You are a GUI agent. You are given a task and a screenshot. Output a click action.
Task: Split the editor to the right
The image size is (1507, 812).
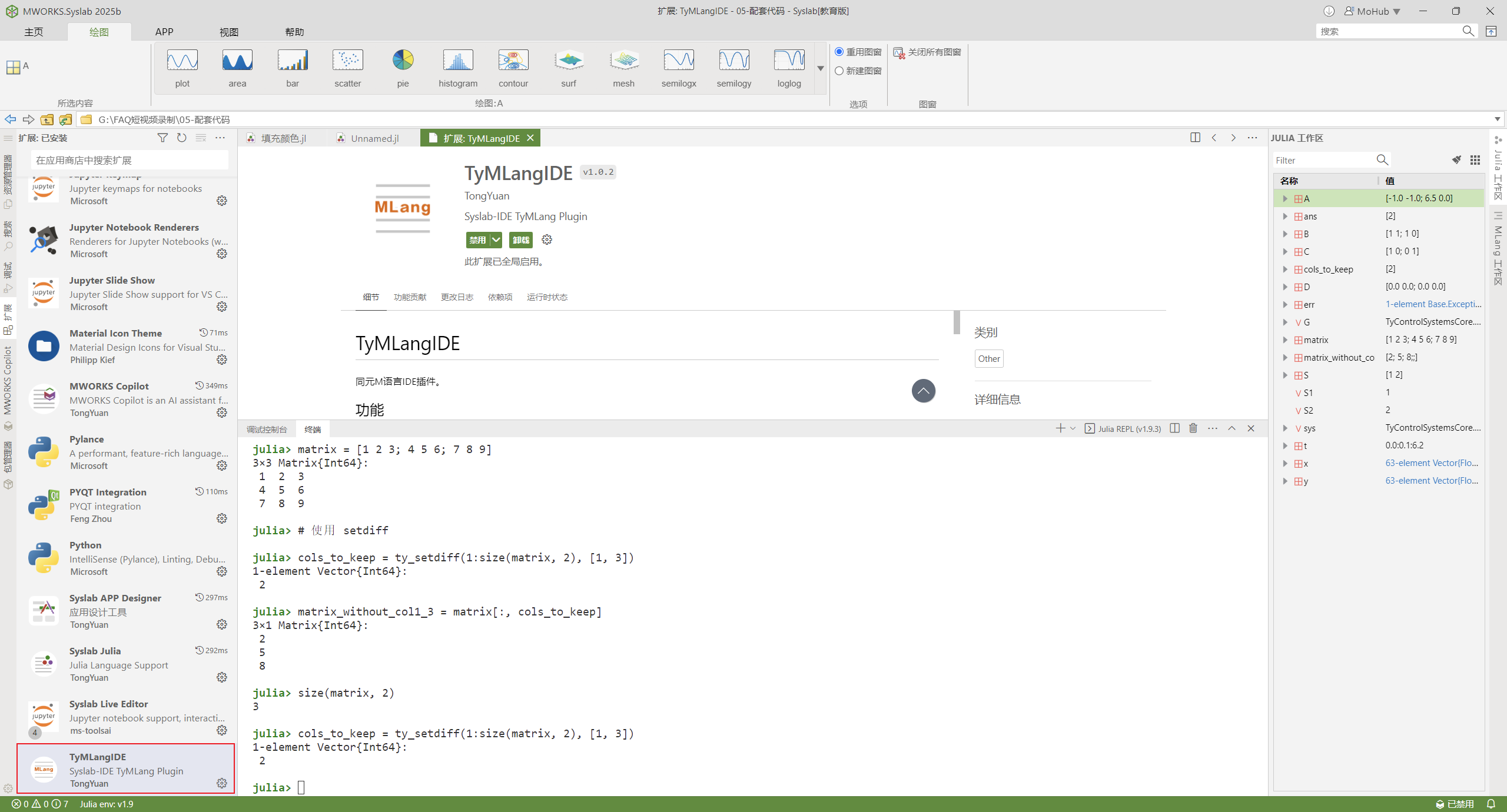(1195, 138)
